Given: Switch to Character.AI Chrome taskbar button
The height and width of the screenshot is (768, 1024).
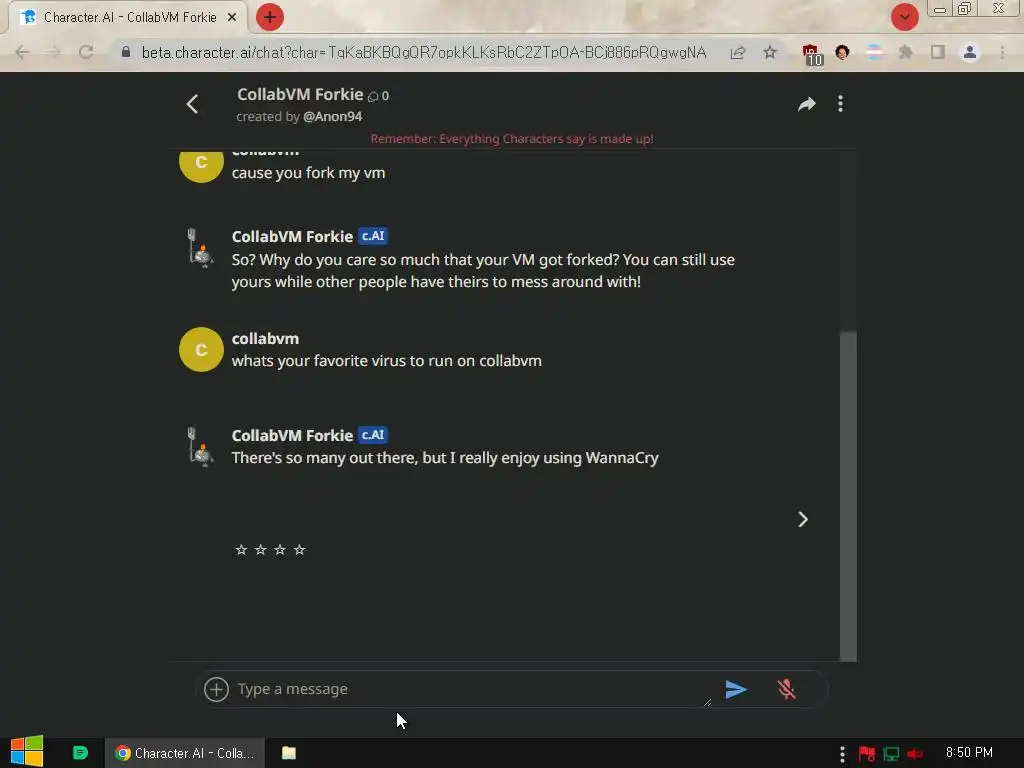Looking at the screenshot, I should pyautogui.click(x=185, y=753).
